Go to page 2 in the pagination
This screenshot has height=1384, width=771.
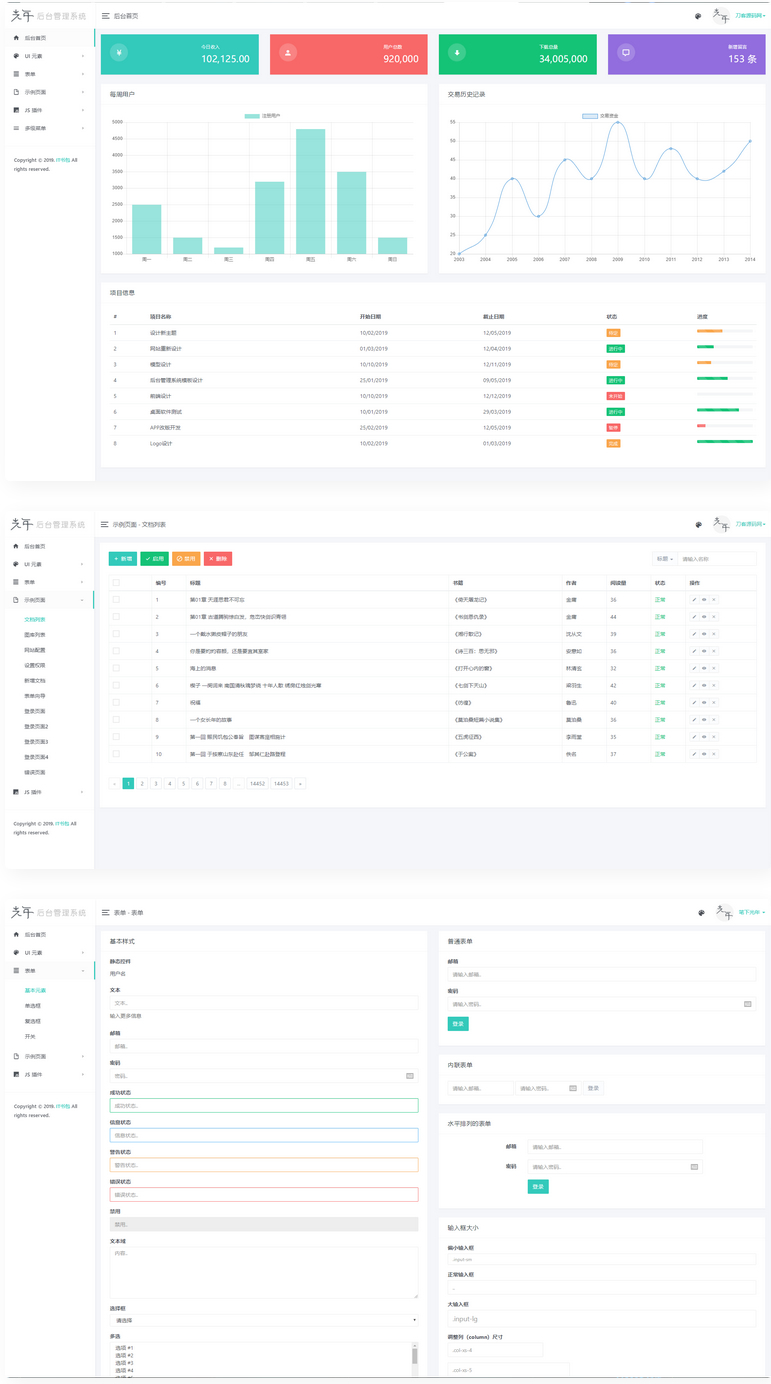(x=142, y=784)
